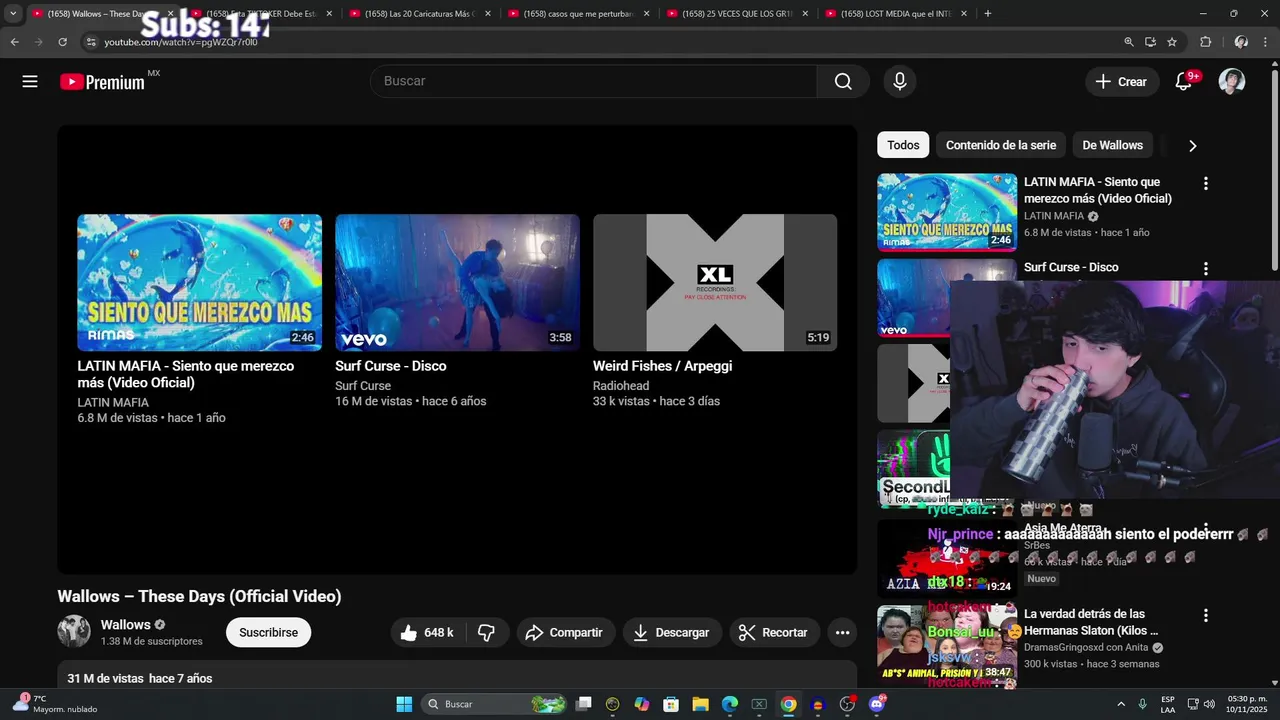
Task: Click the Crear button
Action: 1122,82
